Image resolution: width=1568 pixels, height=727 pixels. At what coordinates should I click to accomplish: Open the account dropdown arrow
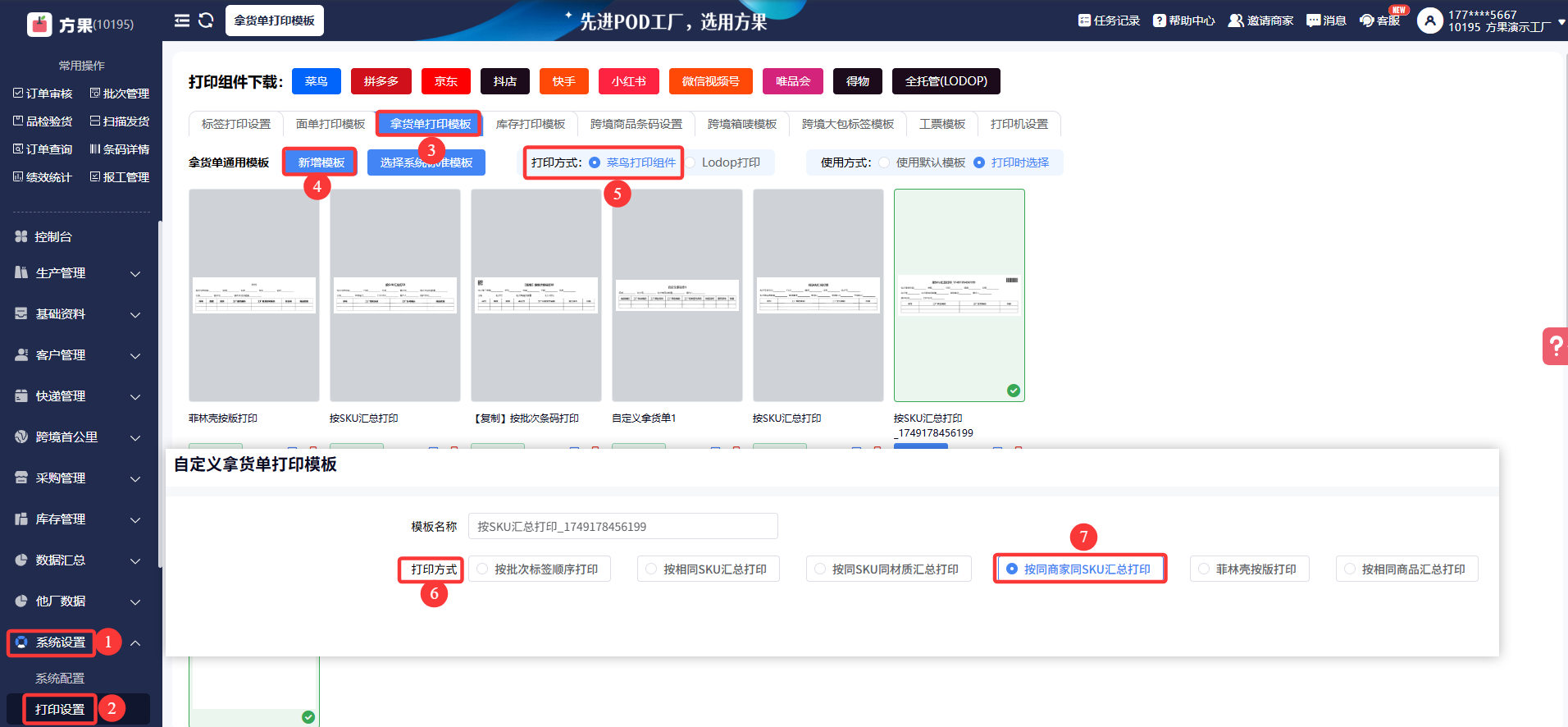point(1561,22)
